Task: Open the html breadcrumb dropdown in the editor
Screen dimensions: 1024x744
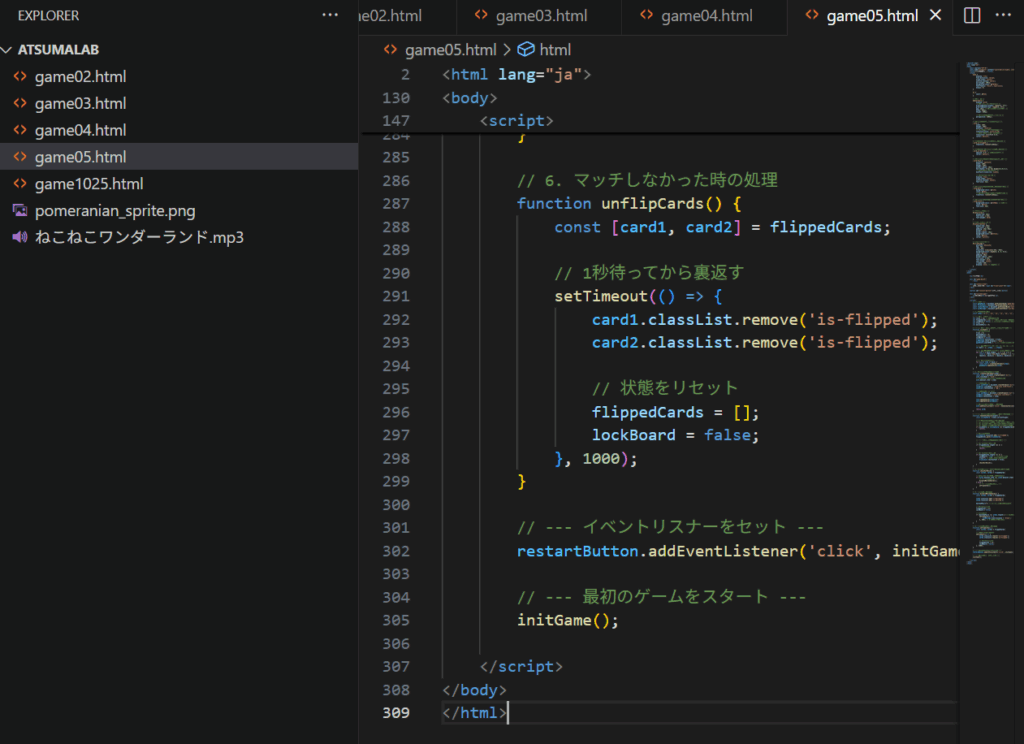Action: click(557, 48)
